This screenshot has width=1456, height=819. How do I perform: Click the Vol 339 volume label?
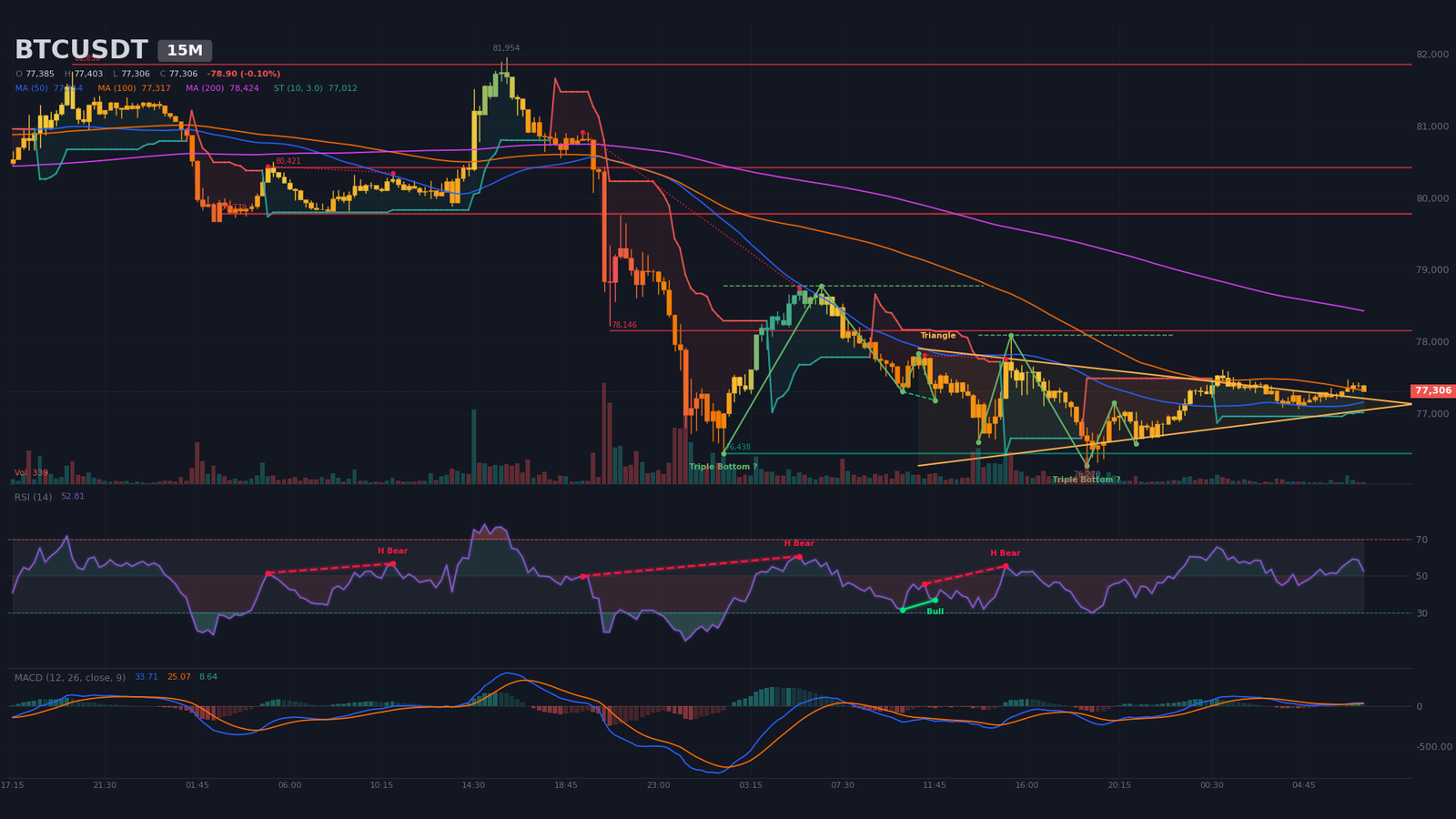pos(31,473)
